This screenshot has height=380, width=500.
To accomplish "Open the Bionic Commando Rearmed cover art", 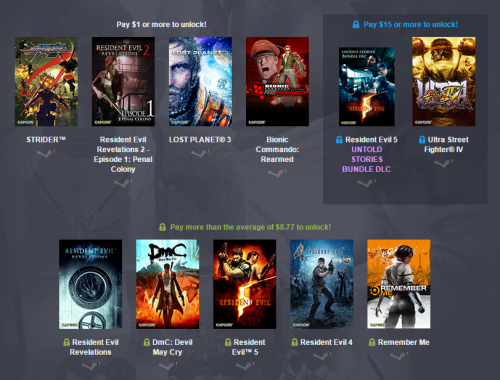I will pyautogui.click(x=277, y=82).
